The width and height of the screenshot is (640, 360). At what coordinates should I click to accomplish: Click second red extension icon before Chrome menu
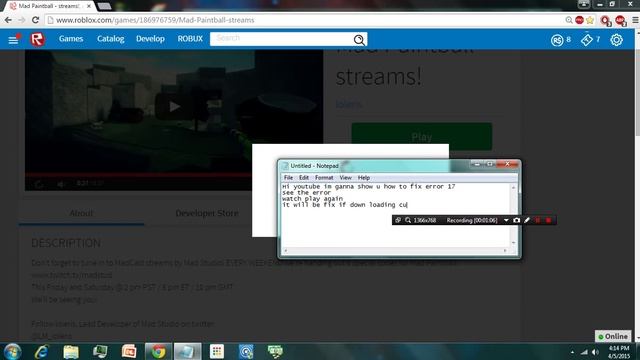620,20
